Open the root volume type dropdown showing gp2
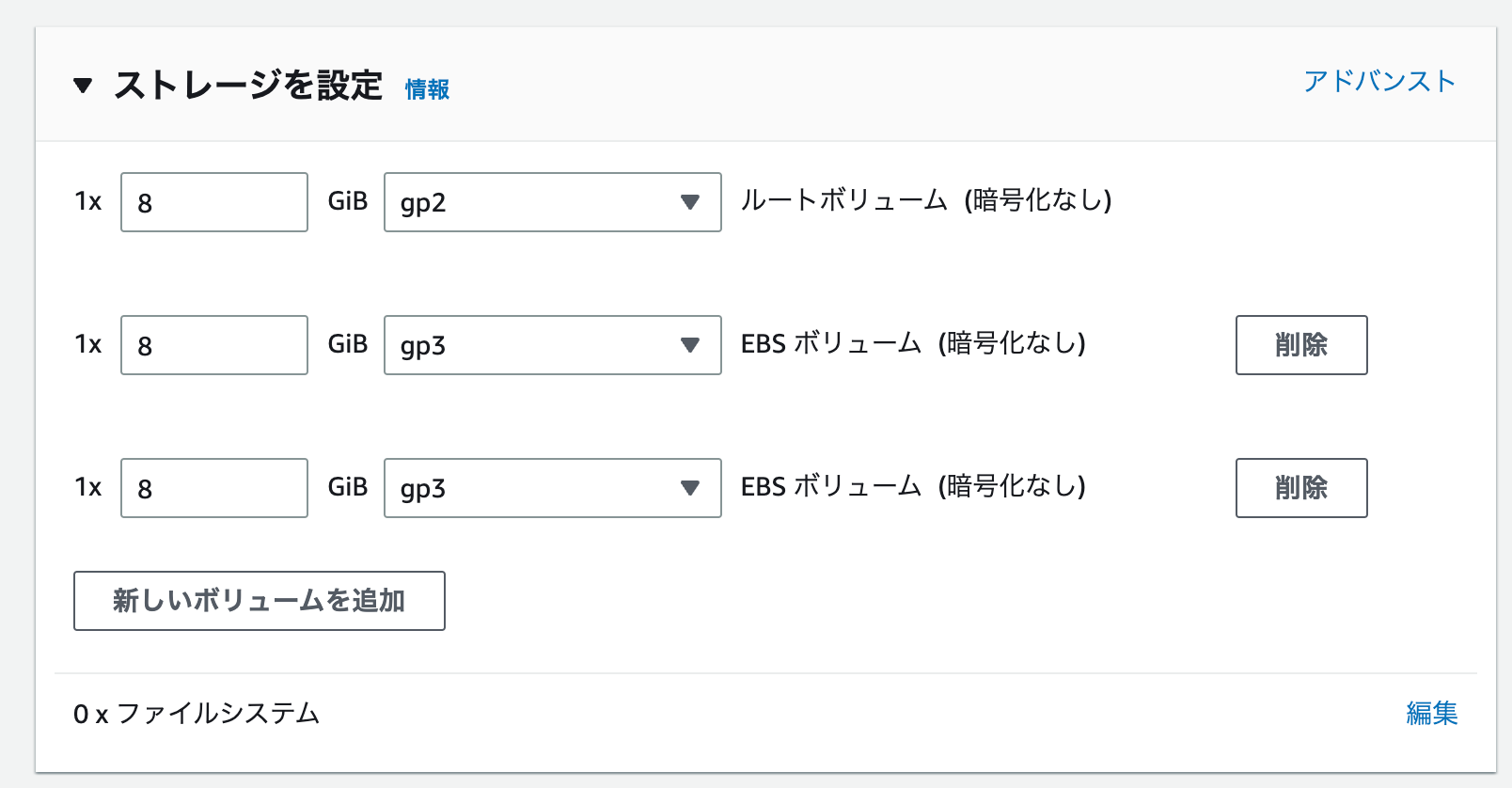Image resolution: width=1512 pixels, height=788 pixels. 551,201
